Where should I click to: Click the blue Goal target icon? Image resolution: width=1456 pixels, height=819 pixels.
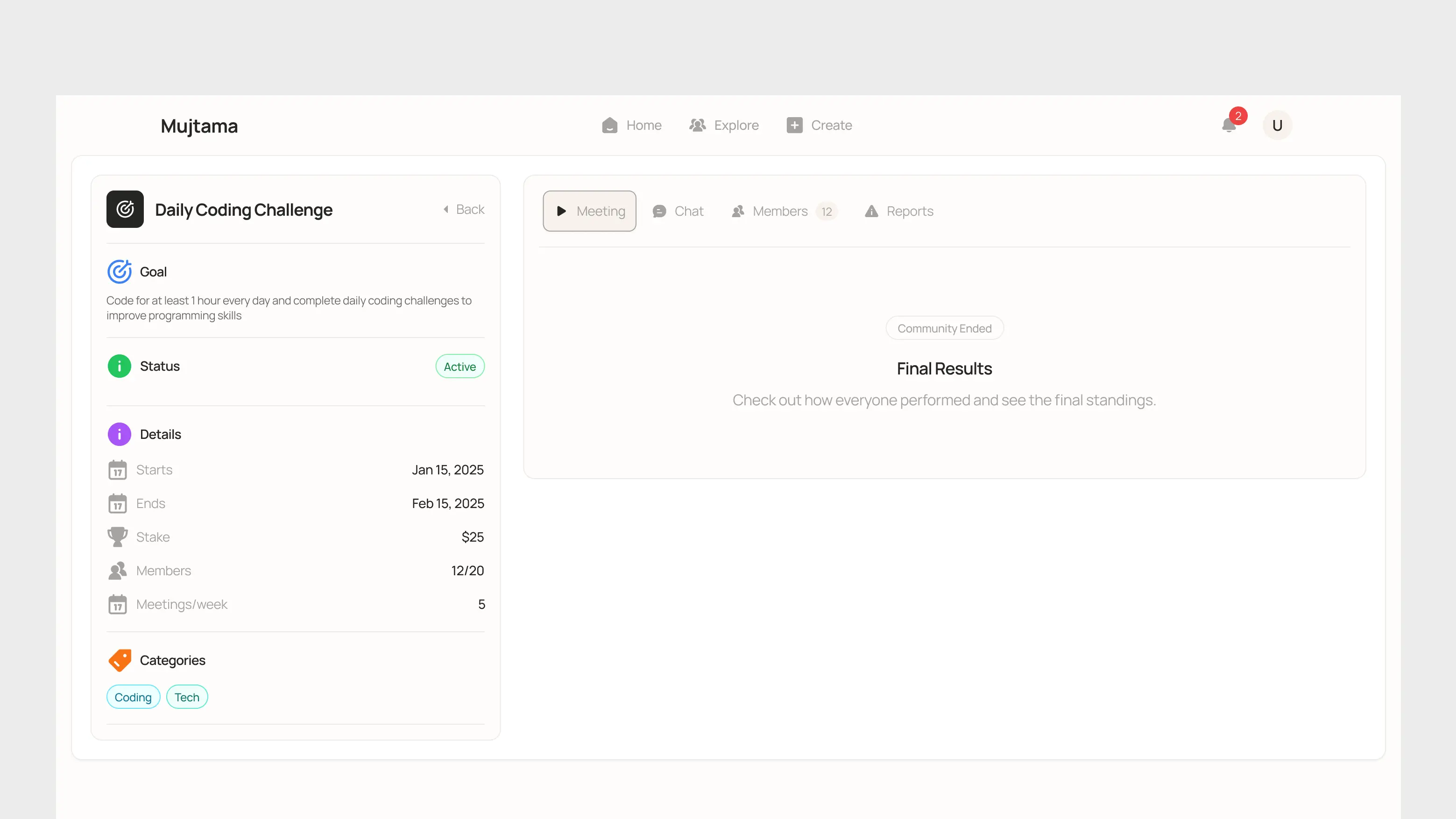119,272
